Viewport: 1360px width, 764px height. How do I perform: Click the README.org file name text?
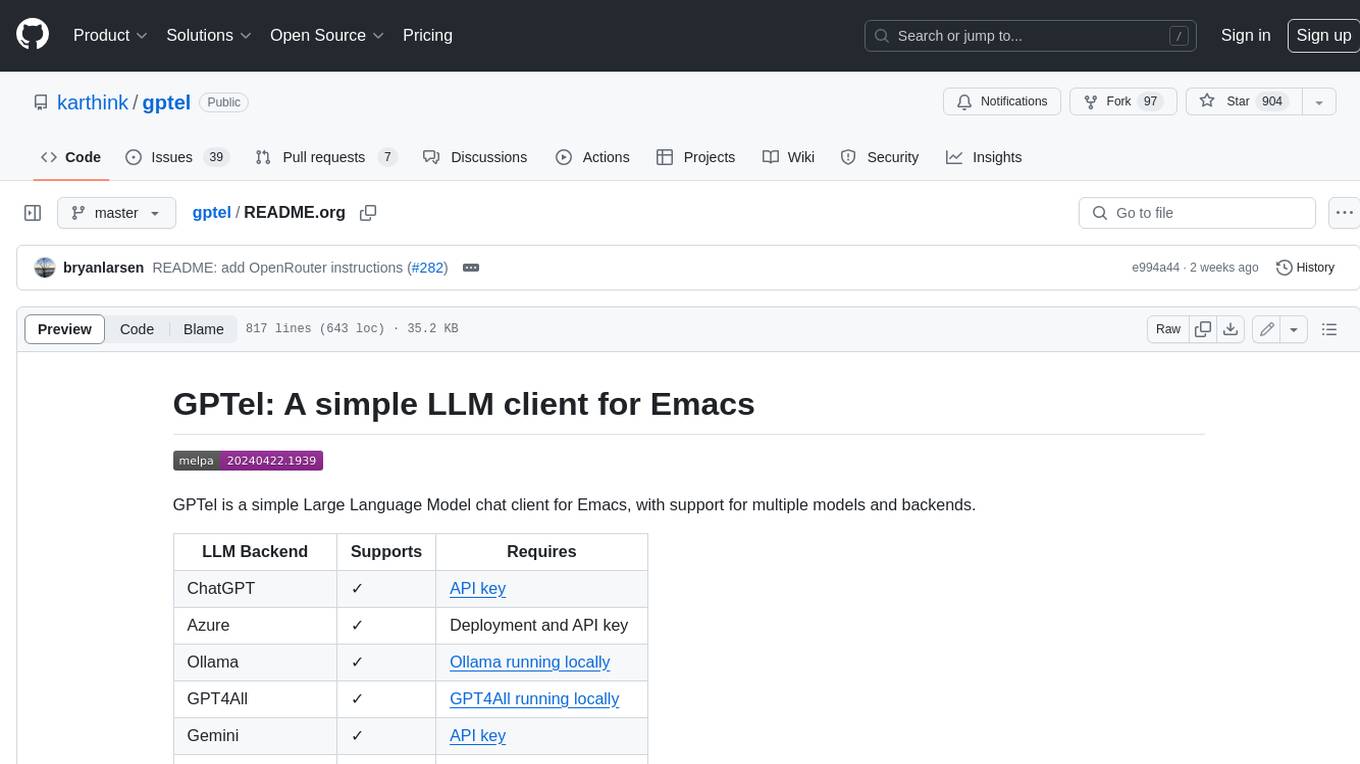coord(295,212)
